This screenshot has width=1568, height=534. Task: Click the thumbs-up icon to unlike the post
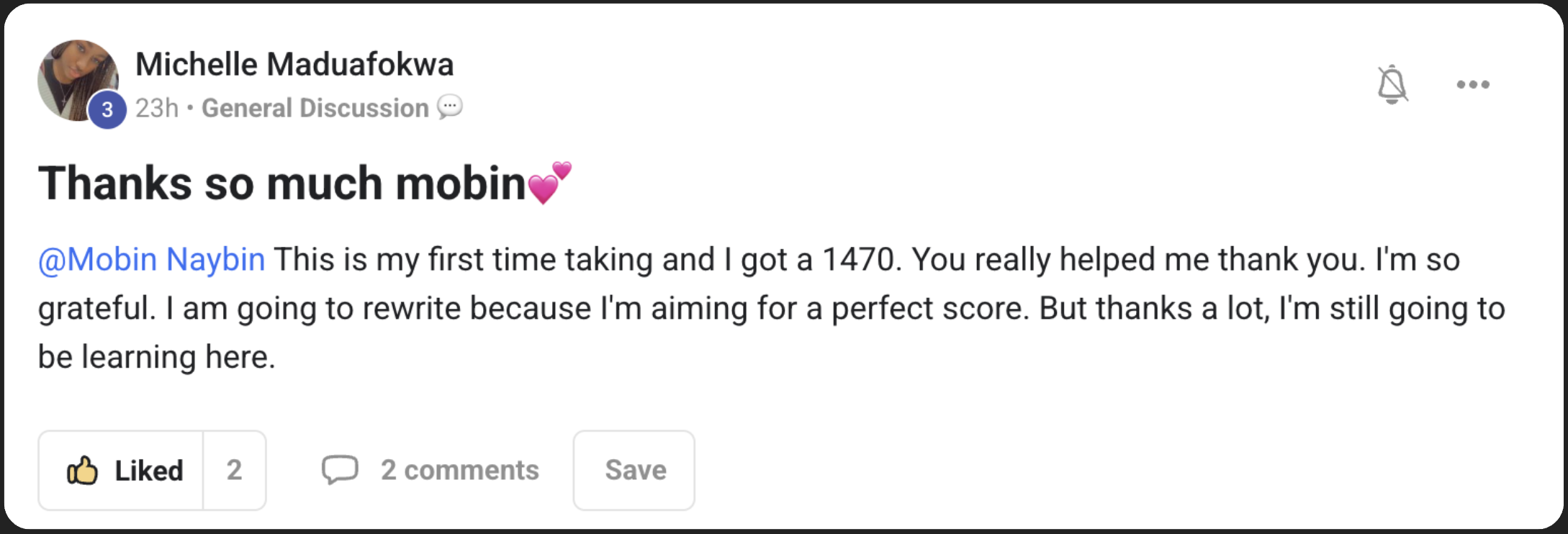(x=82, y=471)
